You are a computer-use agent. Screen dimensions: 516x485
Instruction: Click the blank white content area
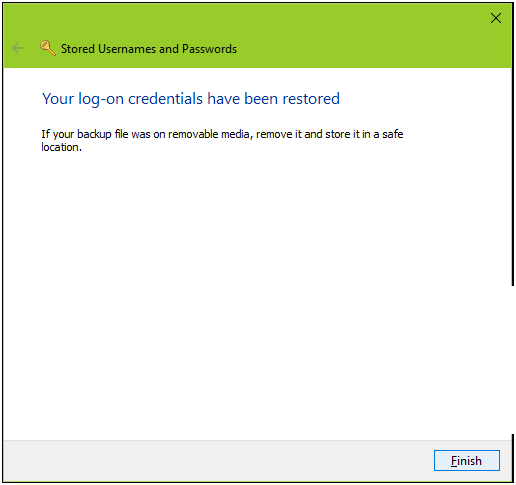(257, 293)
